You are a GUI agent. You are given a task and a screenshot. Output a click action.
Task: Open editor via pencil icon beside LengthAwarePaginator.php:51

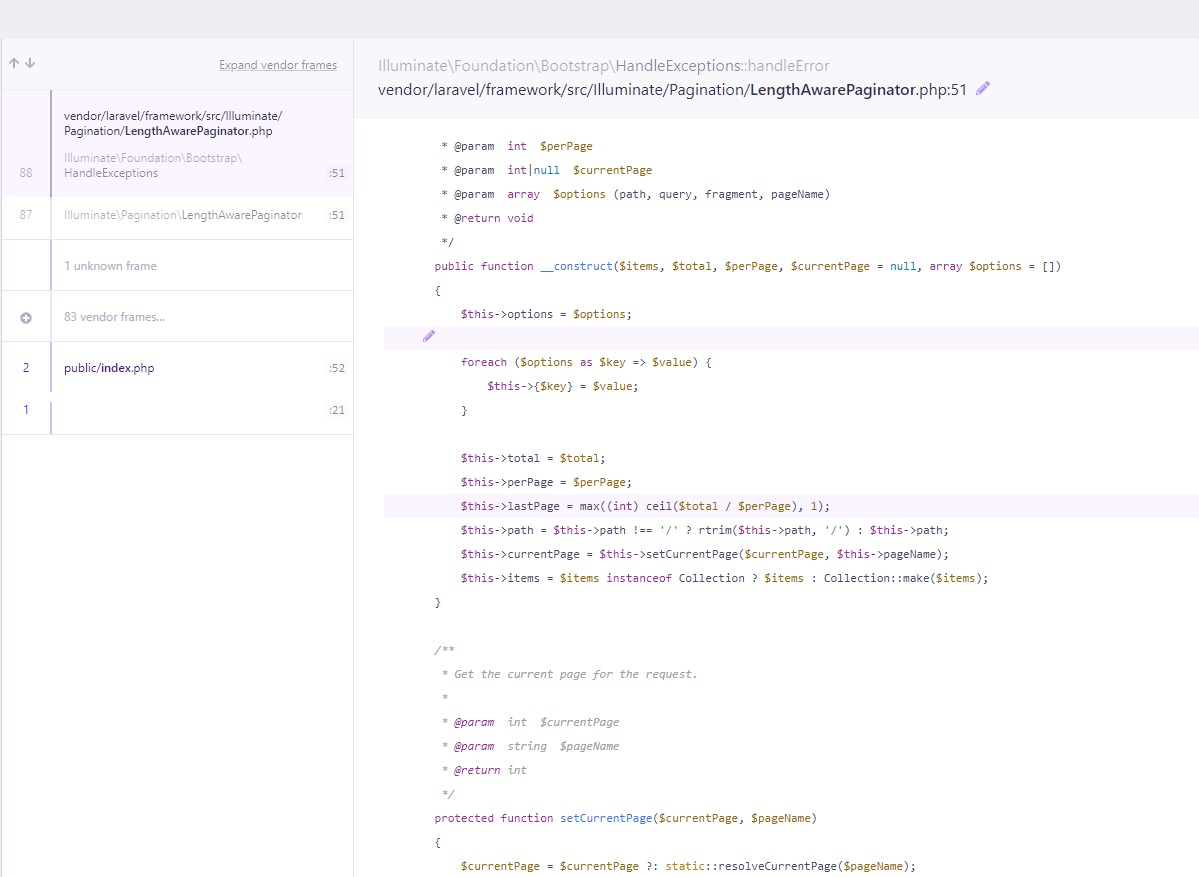(x=982, y=88)
